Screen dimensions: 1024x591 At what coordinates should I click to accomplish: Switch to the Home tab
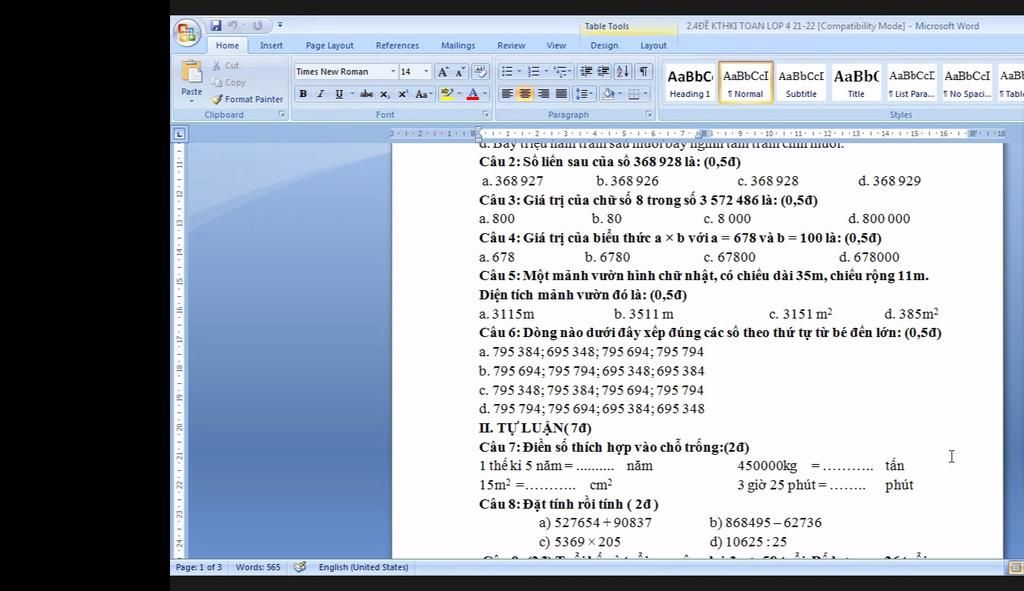[227, 45]
